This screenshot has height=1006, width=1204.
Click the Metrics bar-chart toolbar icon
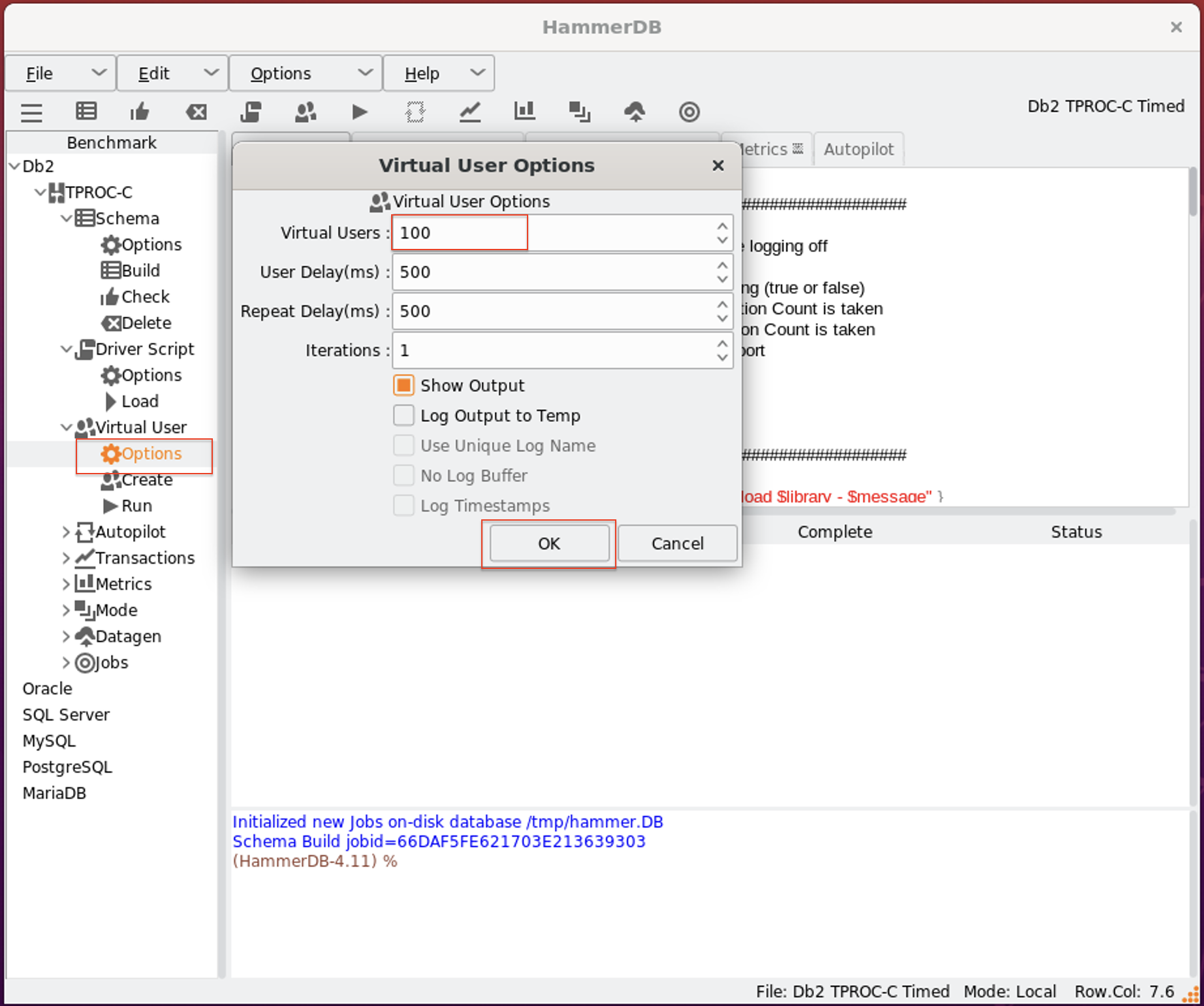pos(524,112)
